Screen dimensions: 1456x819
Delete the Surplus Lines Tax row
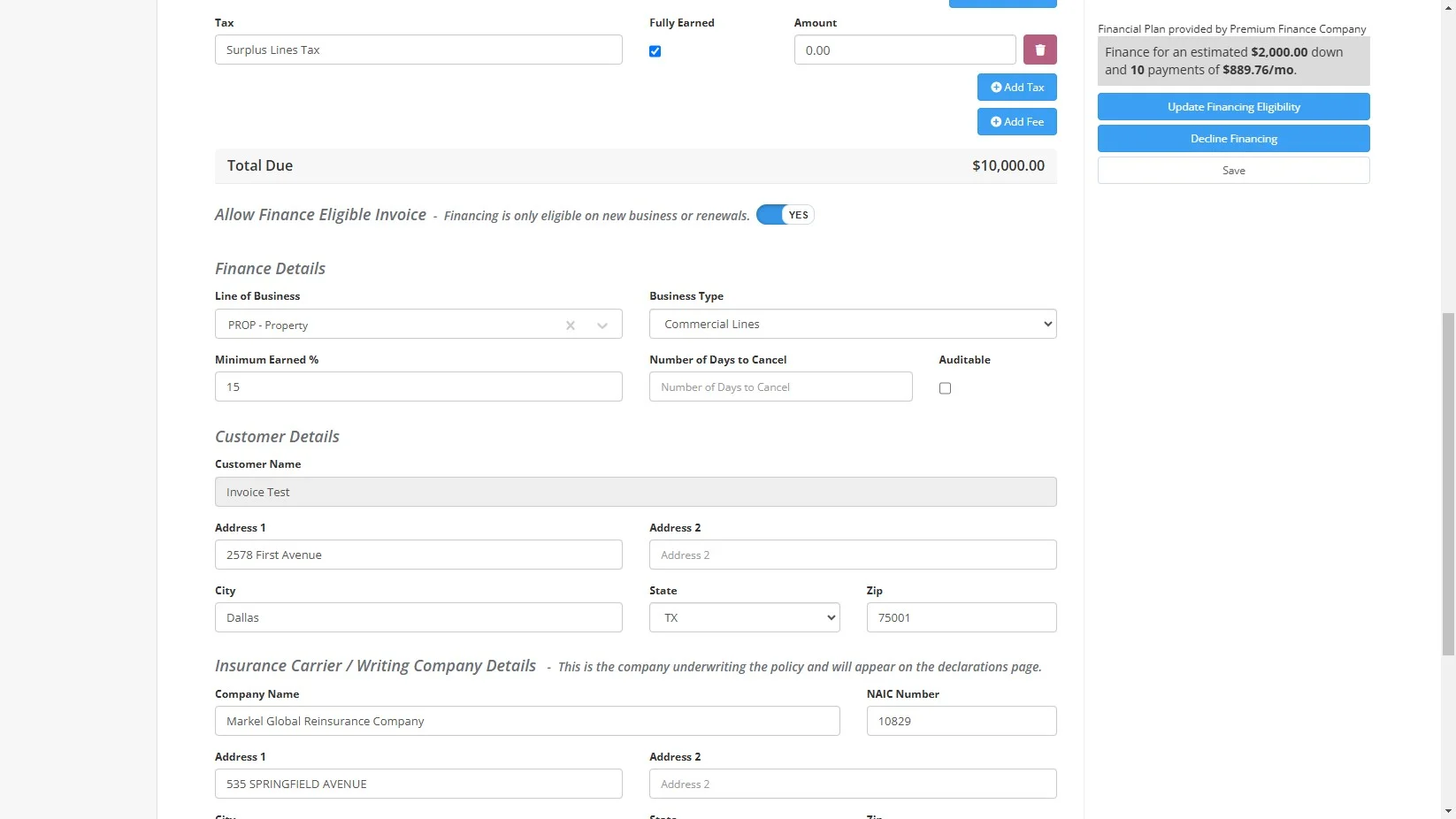point(1039,50)
